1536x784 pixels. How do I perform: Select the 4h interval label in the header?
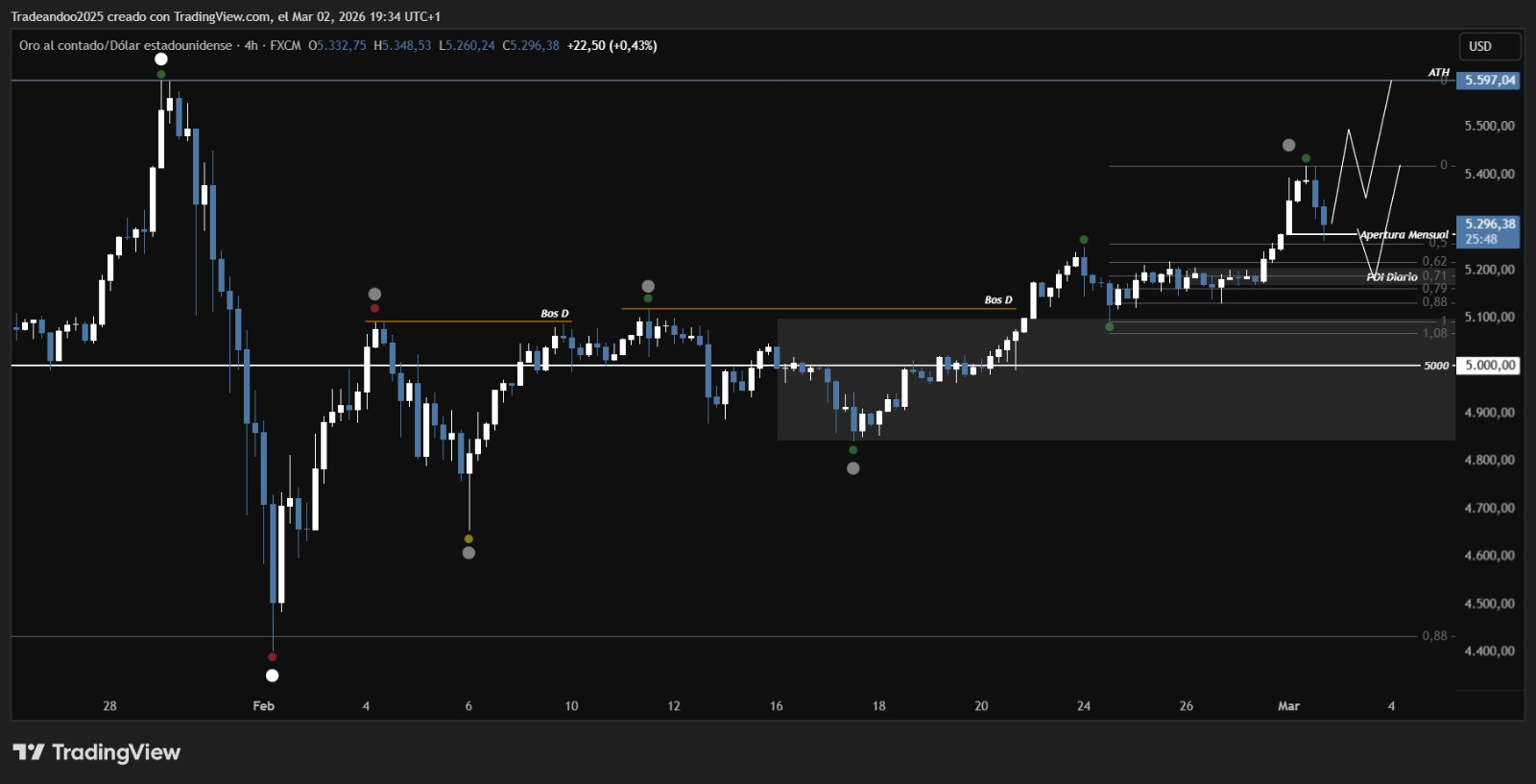click(251, 45)
